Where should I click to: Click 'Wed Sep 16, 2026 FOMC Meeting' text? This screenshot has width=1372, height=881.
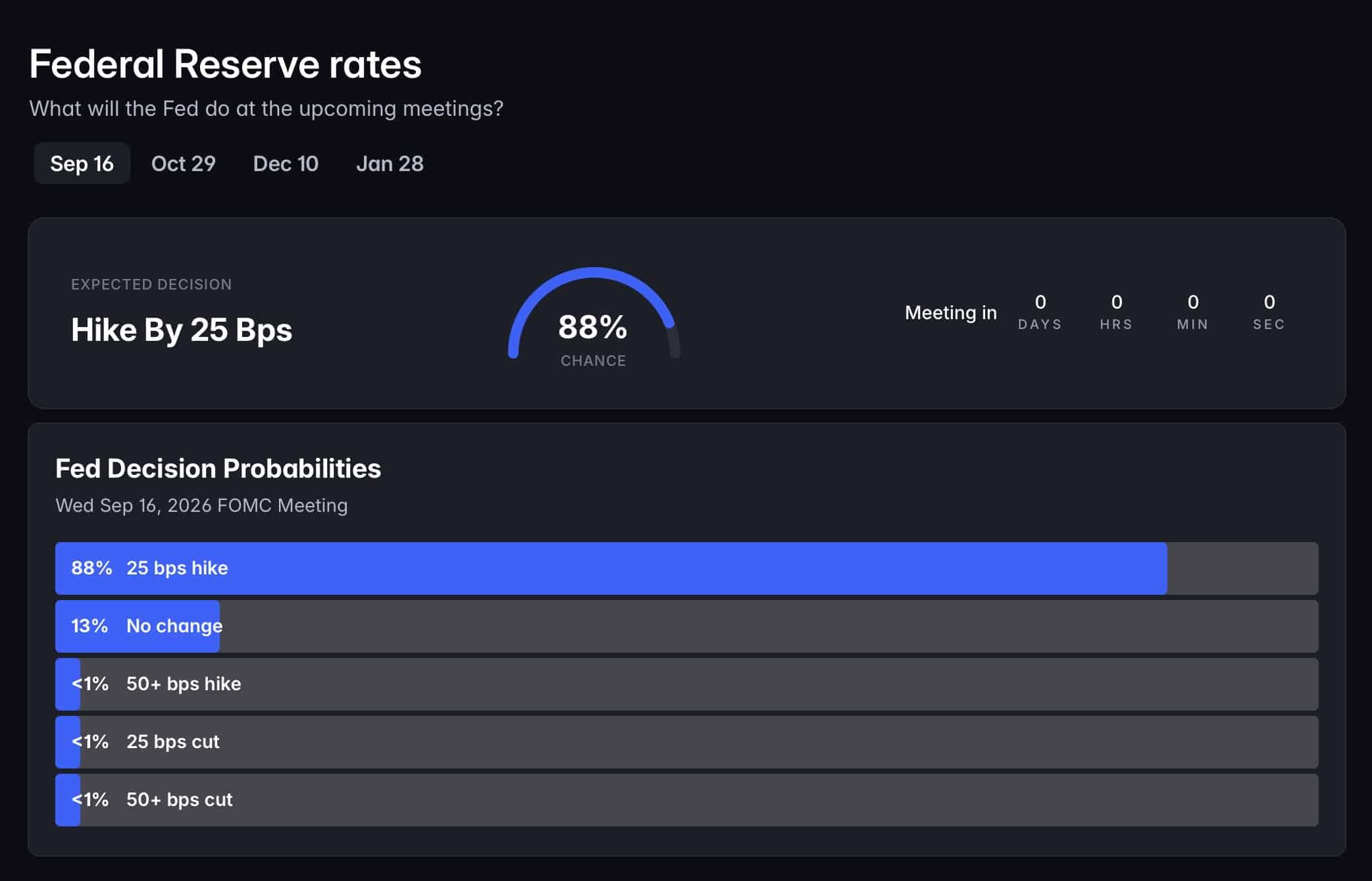[x=202, y=505]
